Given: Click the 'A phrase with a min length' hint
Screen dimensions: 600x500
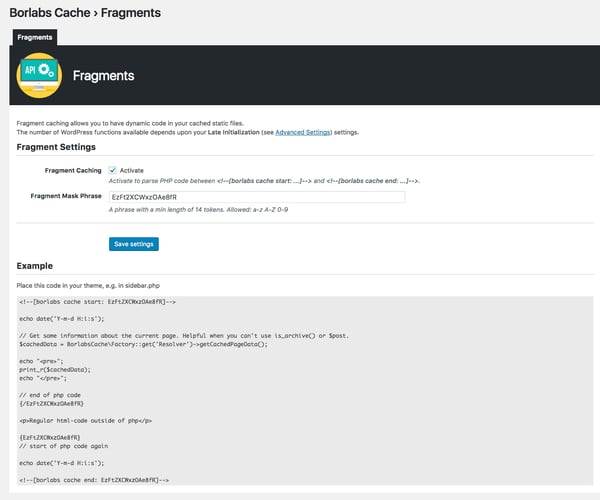Looking at the screenshot, I should [198, 210].
